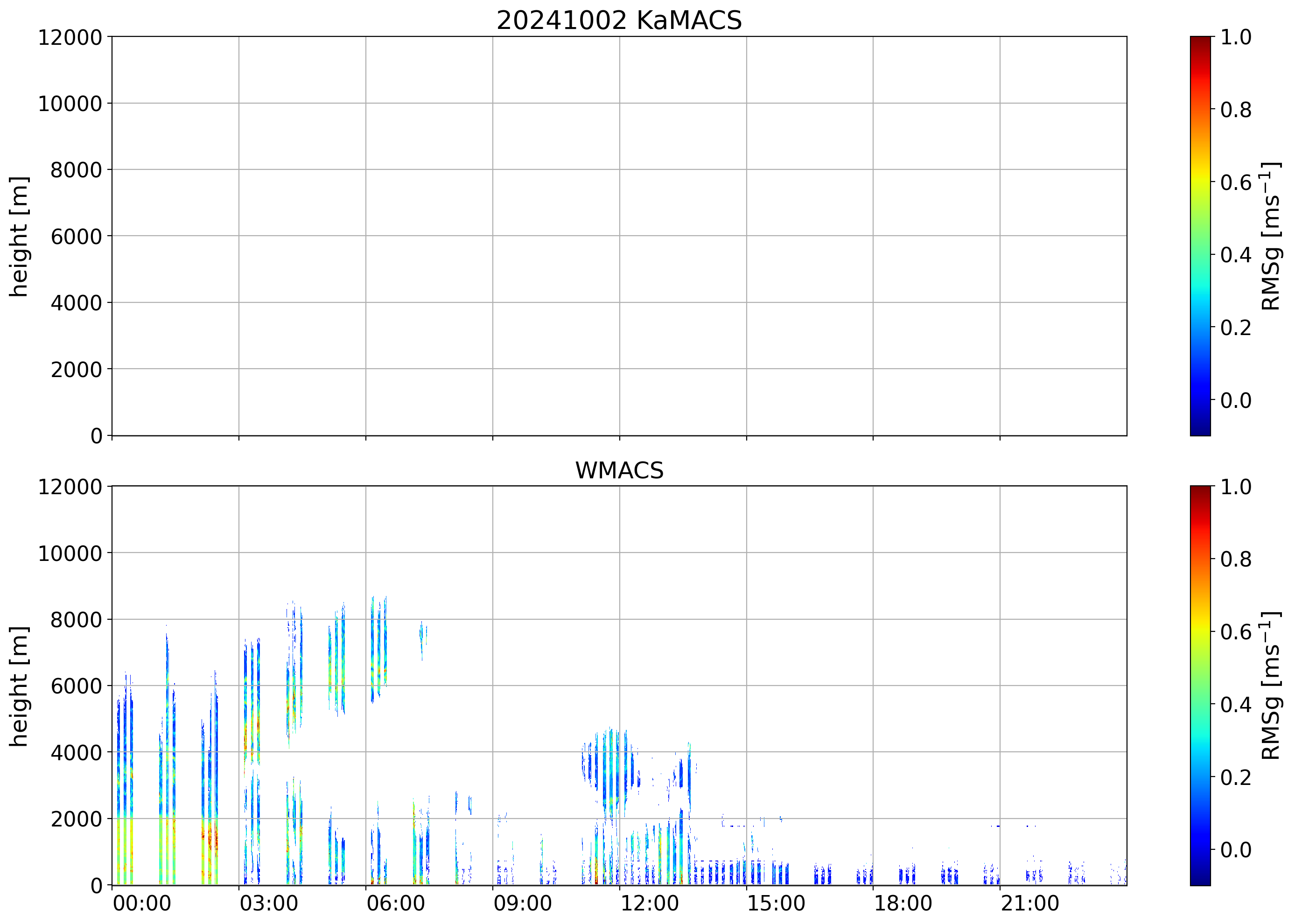Click the 0.6 tick on top colorbar
This screenshot has width=1295, height=924.
1235,182
